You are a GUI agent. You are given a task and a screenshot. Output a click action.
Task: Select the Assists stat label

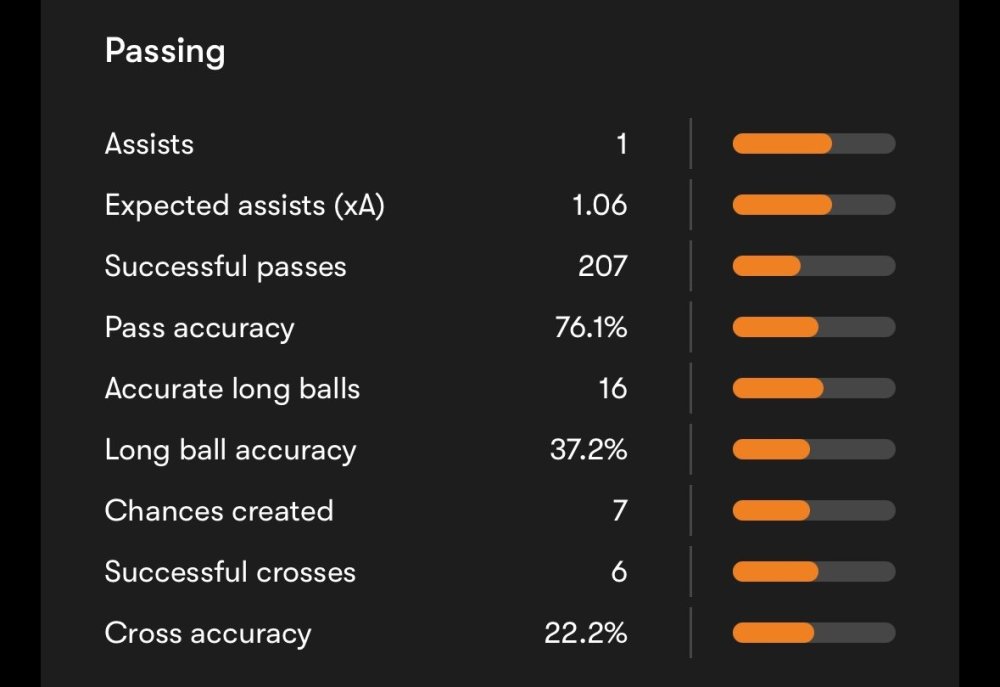pyautogui.click(x=149, y=144)
